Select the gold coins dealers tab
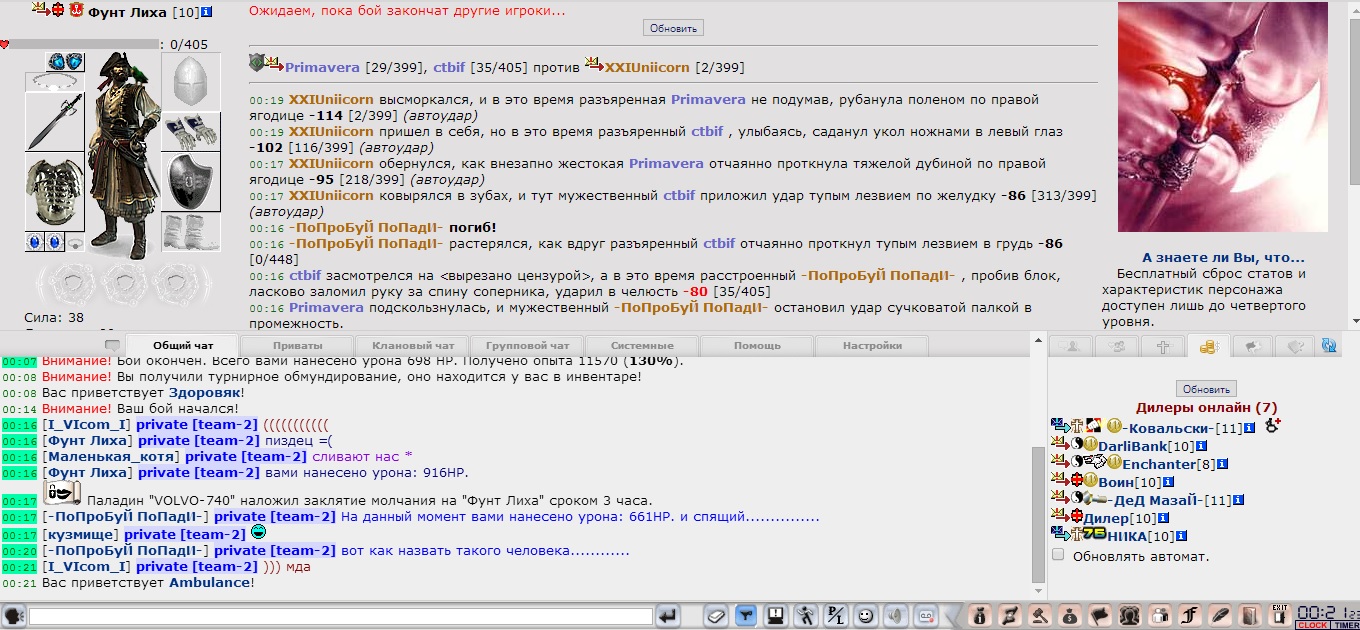The width and height of the screenshot is (1360, 630). pos(1207,346)
